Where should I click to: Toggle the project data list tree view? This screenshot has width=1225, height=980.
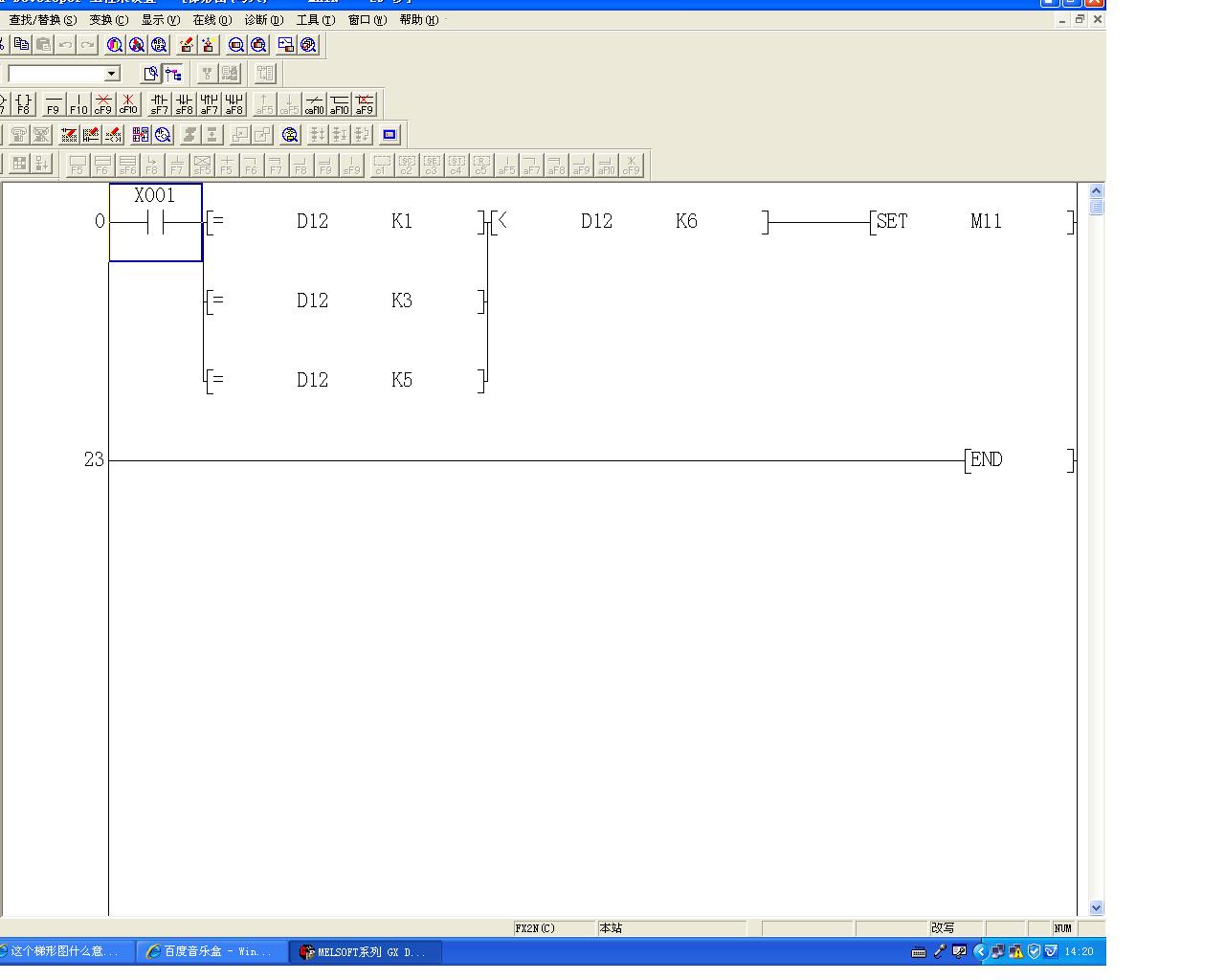pos(173,74)
